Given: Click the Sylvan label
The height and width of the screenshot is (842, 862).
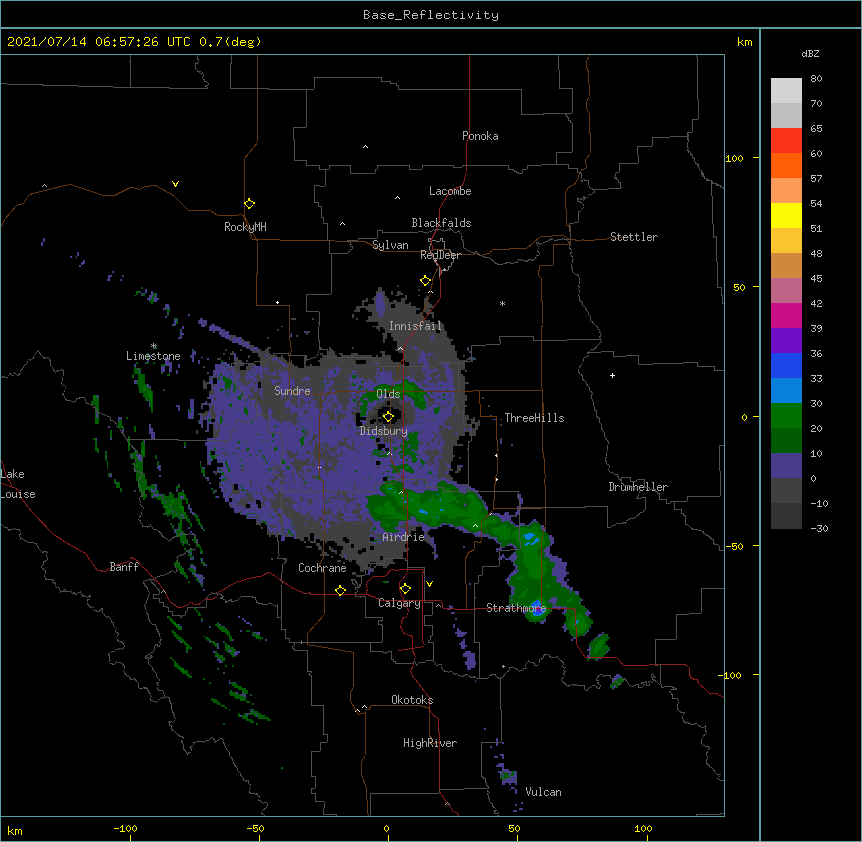Looking at the screenshot, I should tap(390, 245).
